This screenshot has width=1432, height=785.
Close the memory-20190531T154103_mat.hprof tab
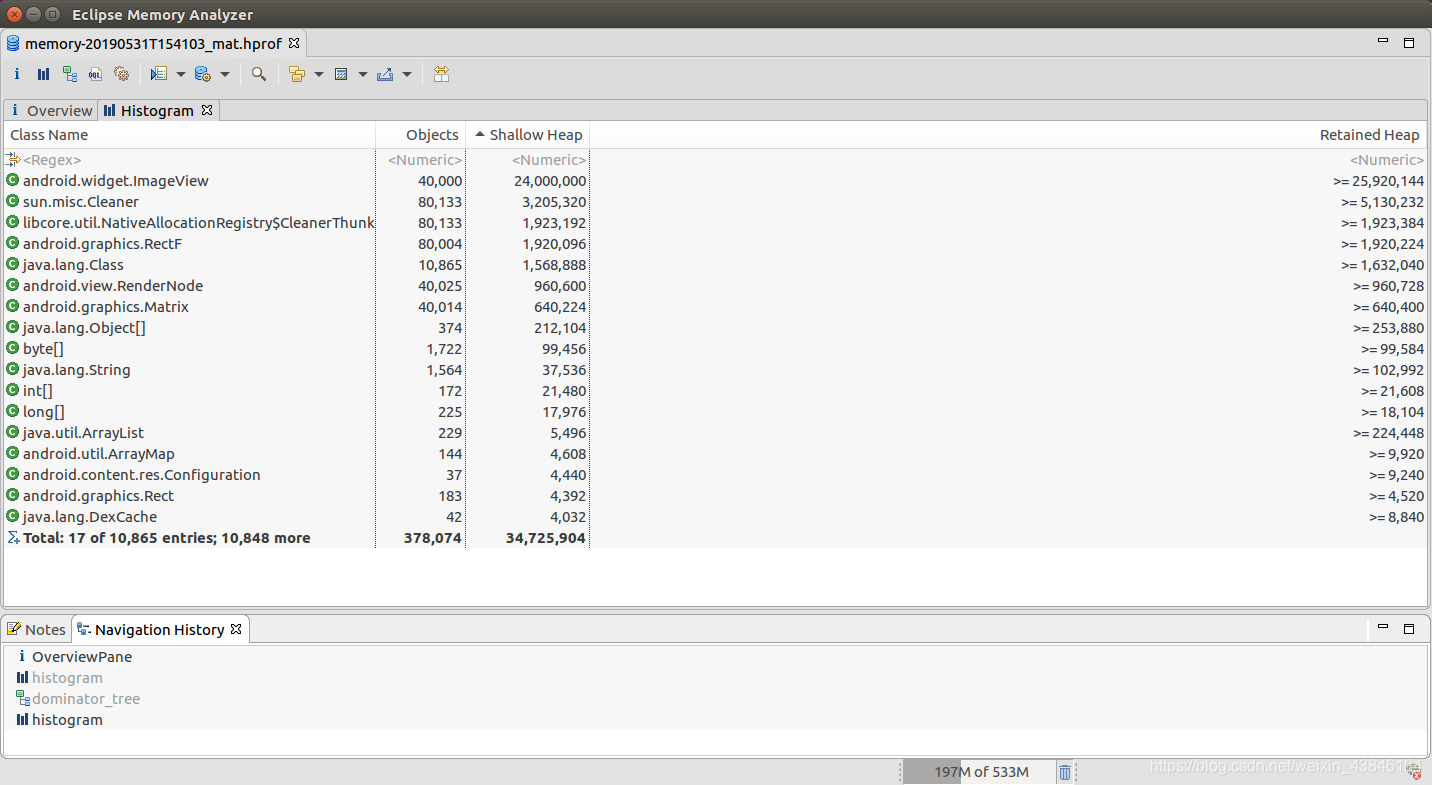pyautogui.click(x=295, y=44)
